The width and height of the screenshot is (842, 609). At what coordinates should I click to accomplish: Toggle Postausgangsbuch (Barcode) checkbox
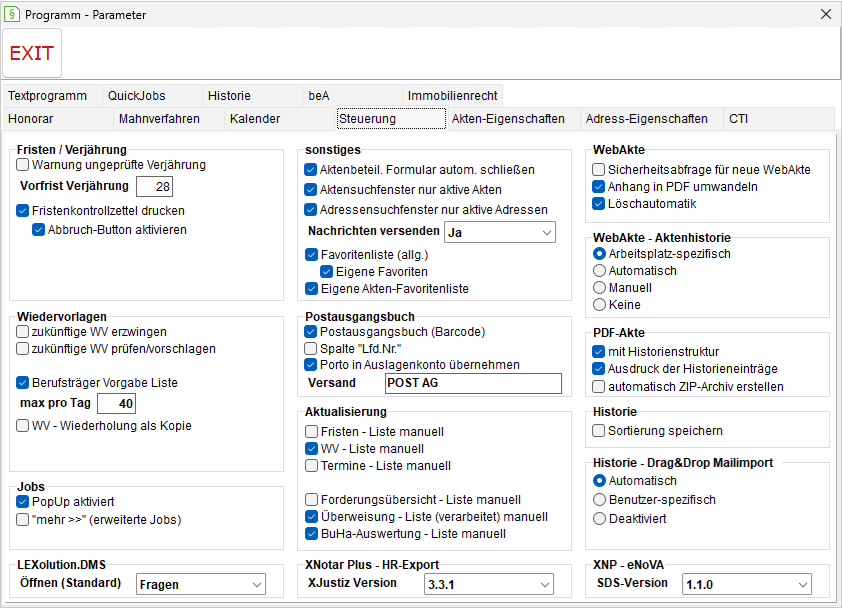[x=310, y=331]
